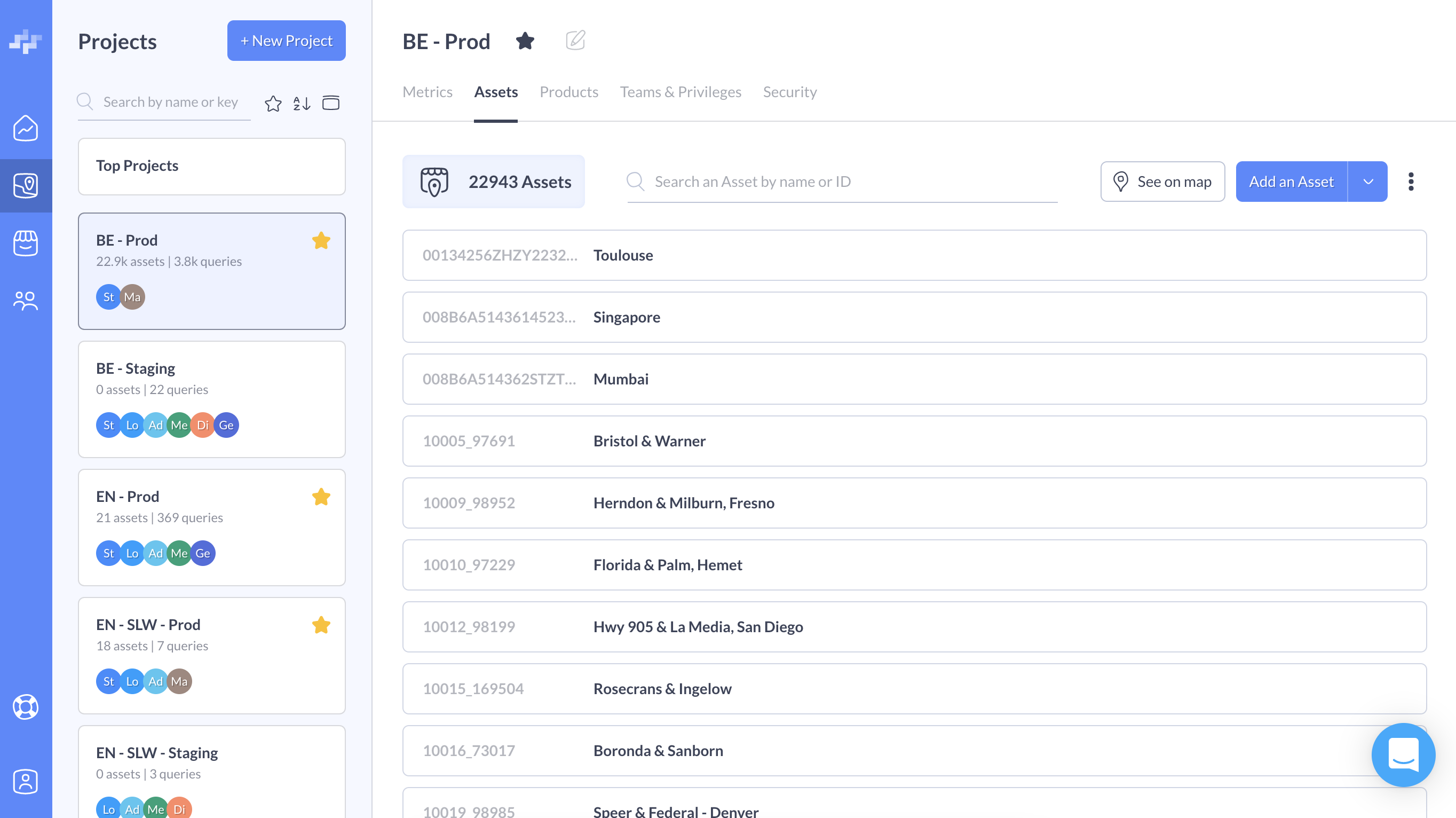Click the New Project button
Viewport: 1456px width, 818px height.
click(286, 41)
